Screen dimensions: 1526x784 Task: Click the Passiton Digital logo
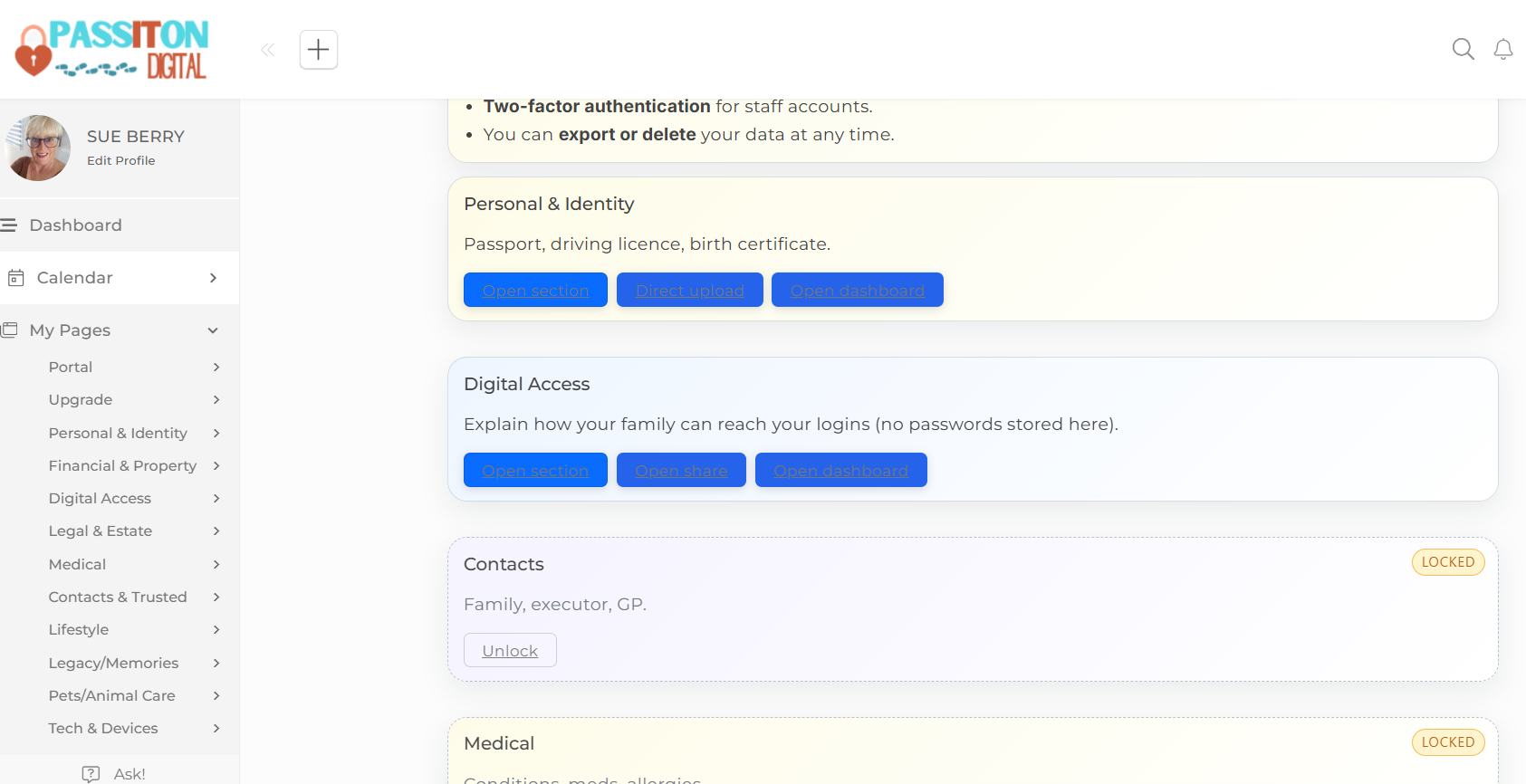click(111, 50)
